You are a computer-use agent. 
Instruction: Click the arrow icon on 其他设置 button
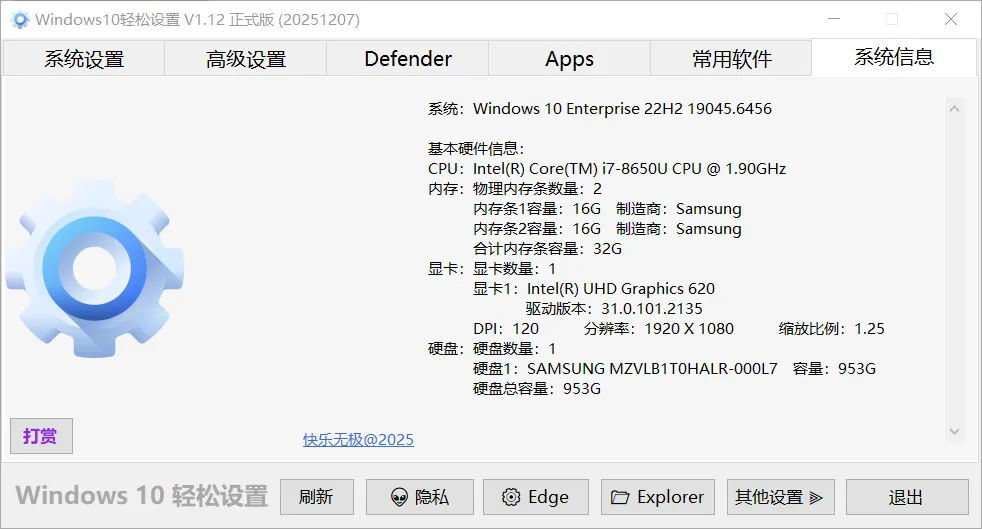(x=815, y=498)
